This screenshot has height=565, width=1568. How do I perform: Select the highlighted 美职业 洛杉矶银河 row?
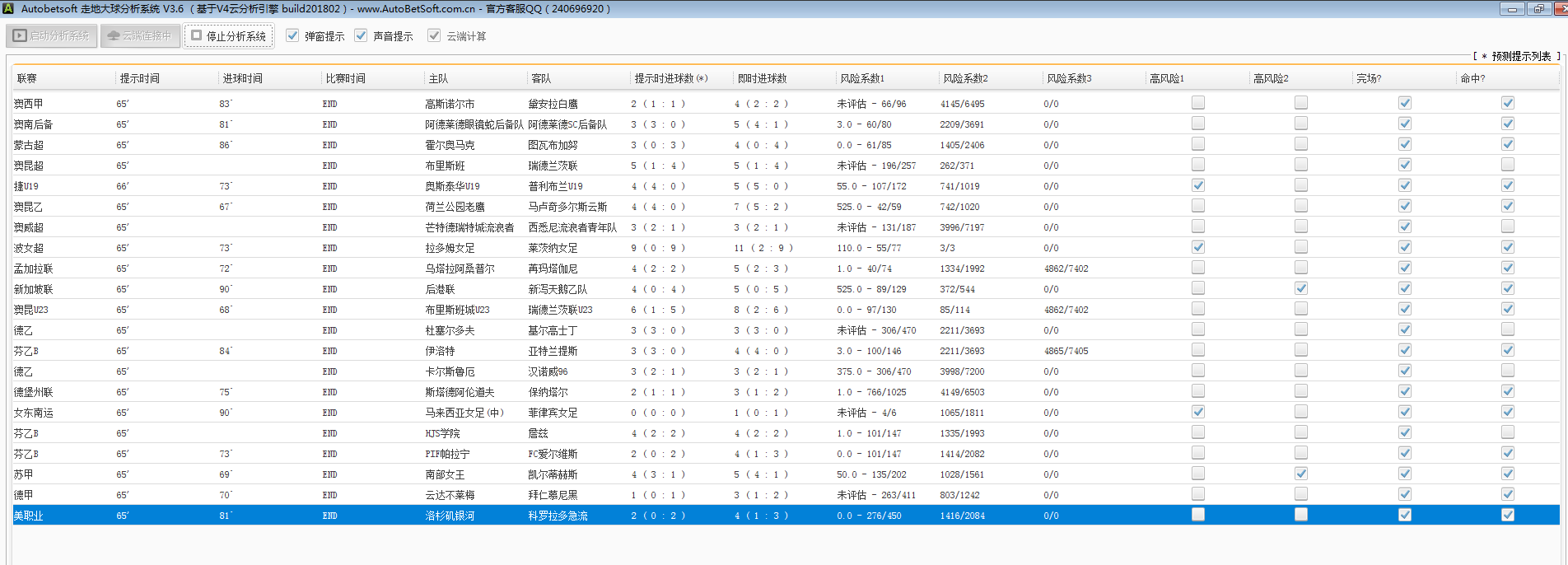[x=450, y=516]
